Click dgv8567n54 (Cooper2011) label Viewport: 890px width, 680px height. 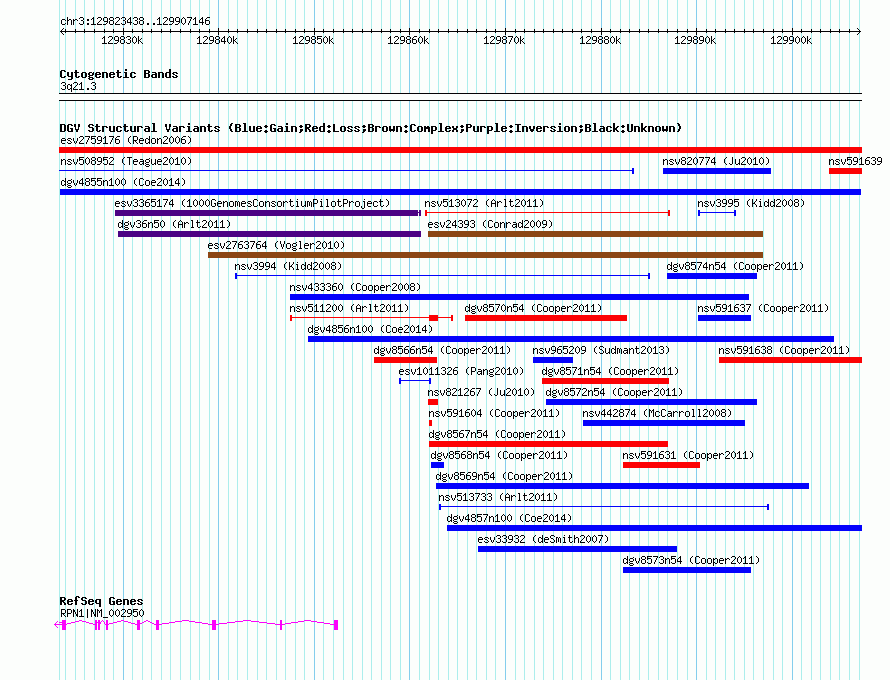coord(497,434)
